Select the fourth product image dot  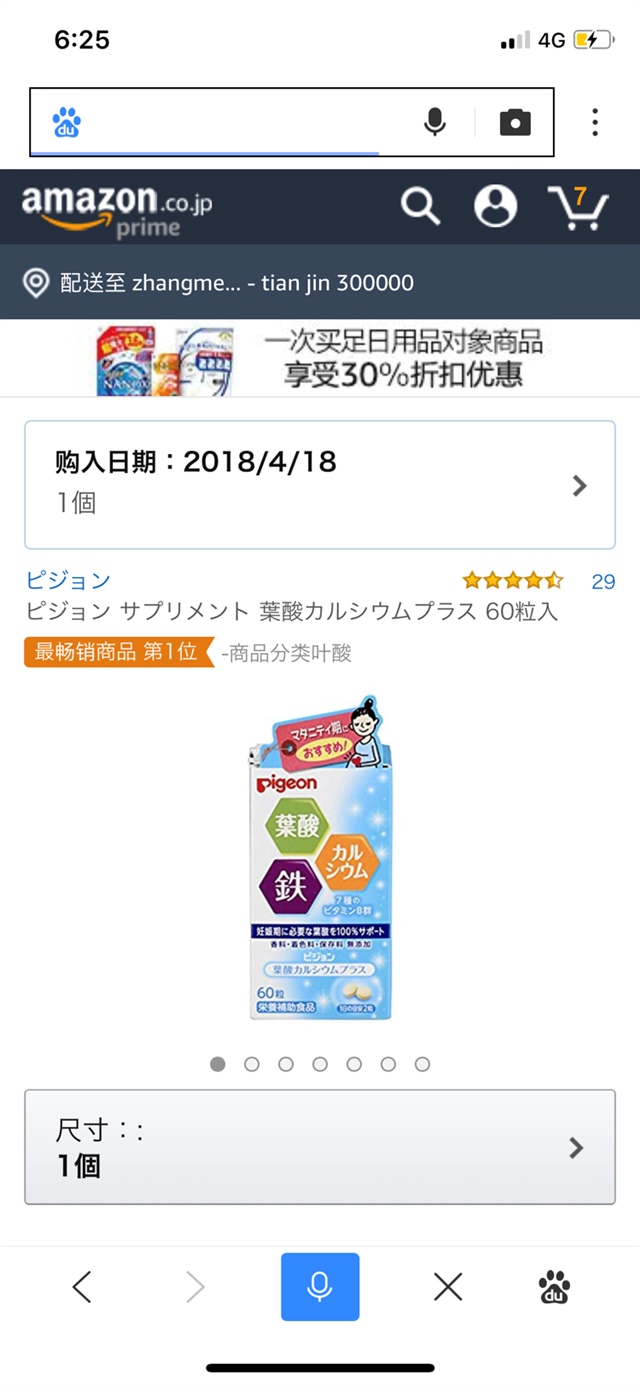[320, 1064]
